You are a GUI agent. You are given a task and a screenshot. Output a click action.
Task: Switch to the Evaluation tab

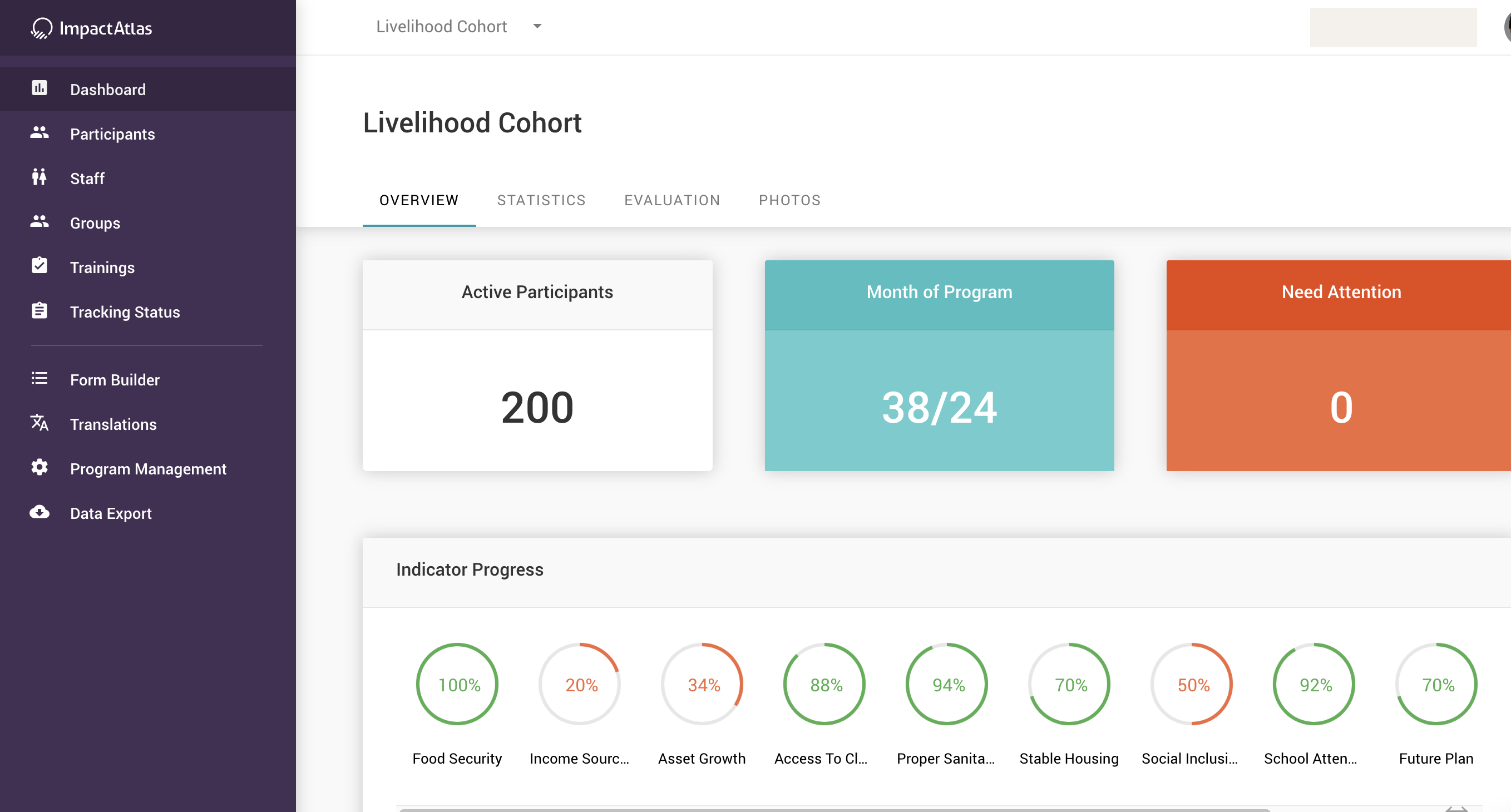click(x=671, y=200)
